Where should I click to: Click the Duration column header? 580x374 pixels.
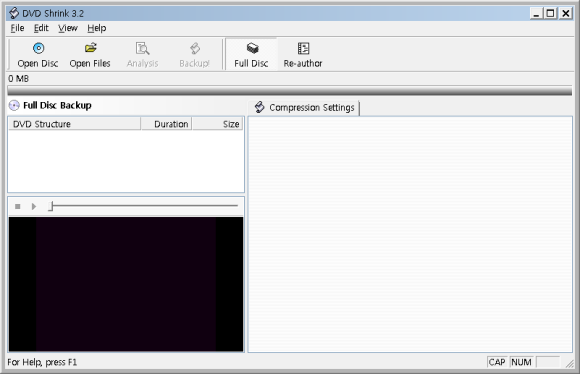pyautogui.click(x=166, y=124)
